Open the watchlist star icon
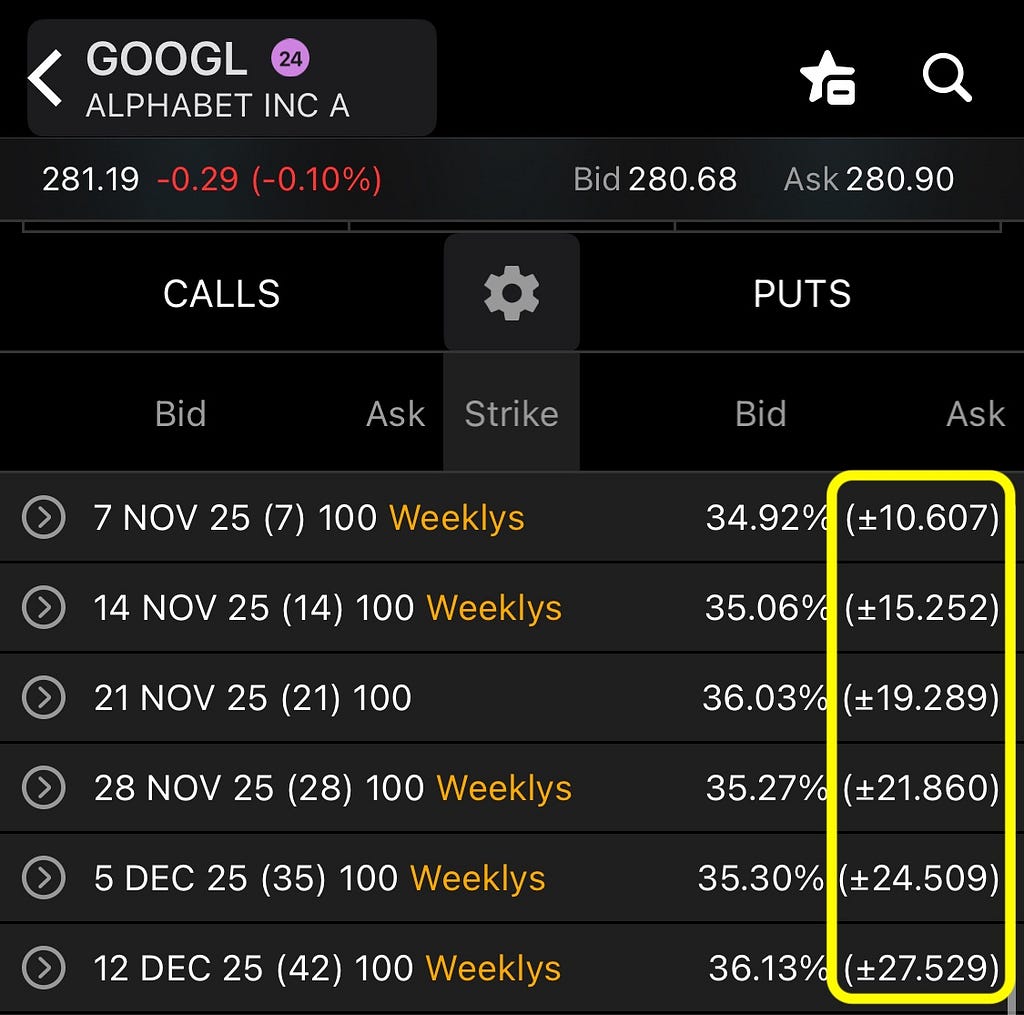1024x1015 pixels. pyautogui.click(x=827, y=77)
